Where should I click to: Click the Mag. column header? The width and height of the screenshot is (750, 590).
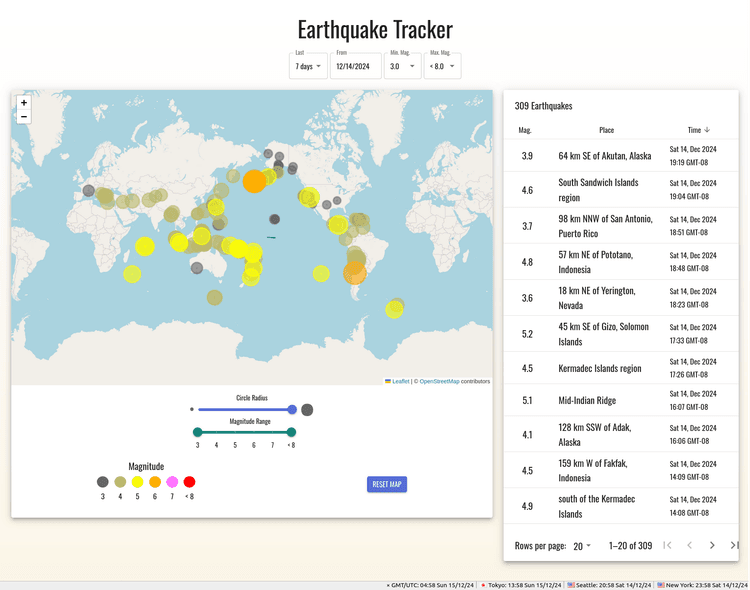525,130
